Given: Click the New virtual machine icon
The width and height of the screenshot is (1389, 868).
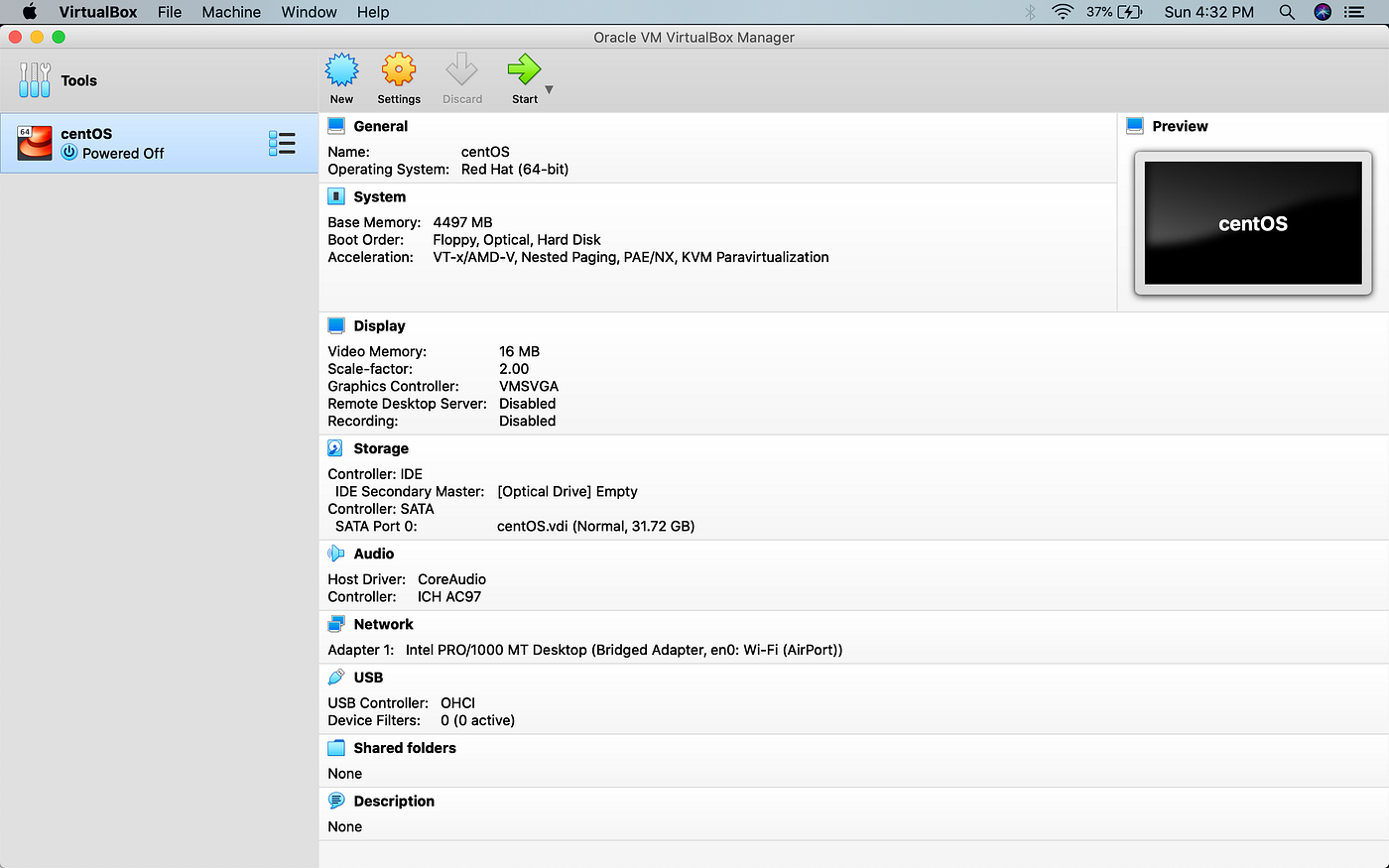Looking at the screenshot, I should 342,70.
